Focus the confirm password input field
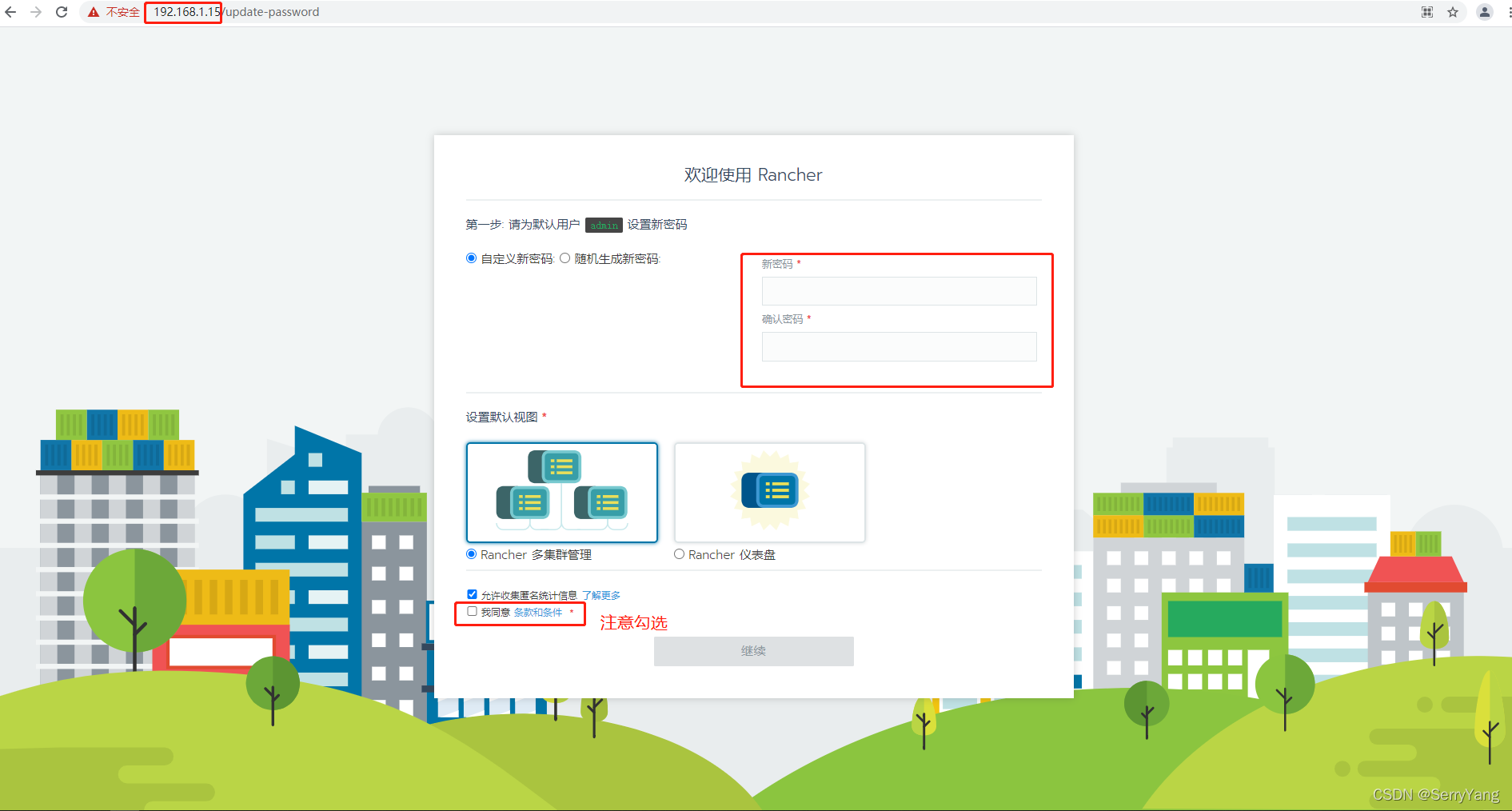Image resolution: width=1512 pixels, height=811 pixels. 899,346
